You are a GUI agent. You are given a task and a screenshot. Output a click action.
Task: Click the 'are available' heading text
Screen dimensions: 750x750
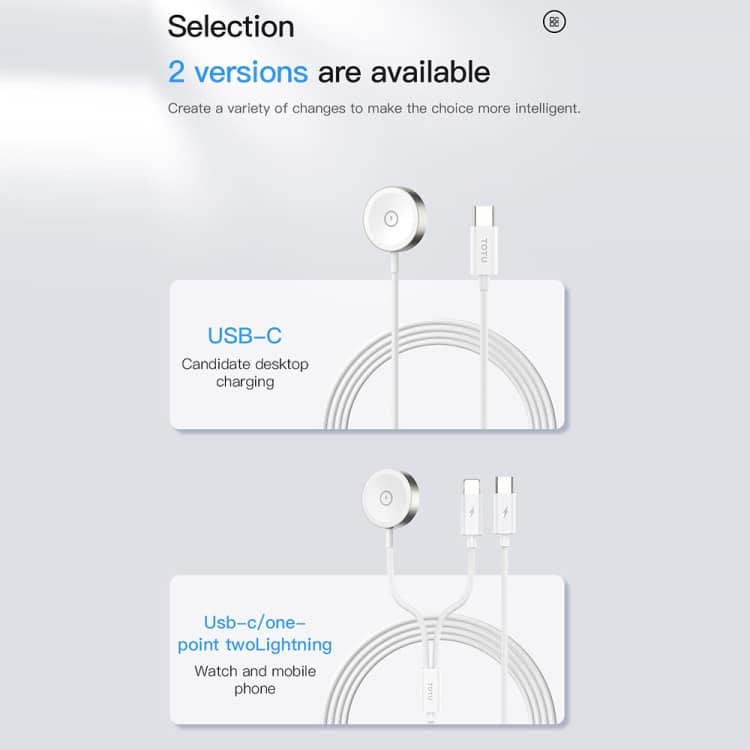pyautogui.click(x=404, y=72)
